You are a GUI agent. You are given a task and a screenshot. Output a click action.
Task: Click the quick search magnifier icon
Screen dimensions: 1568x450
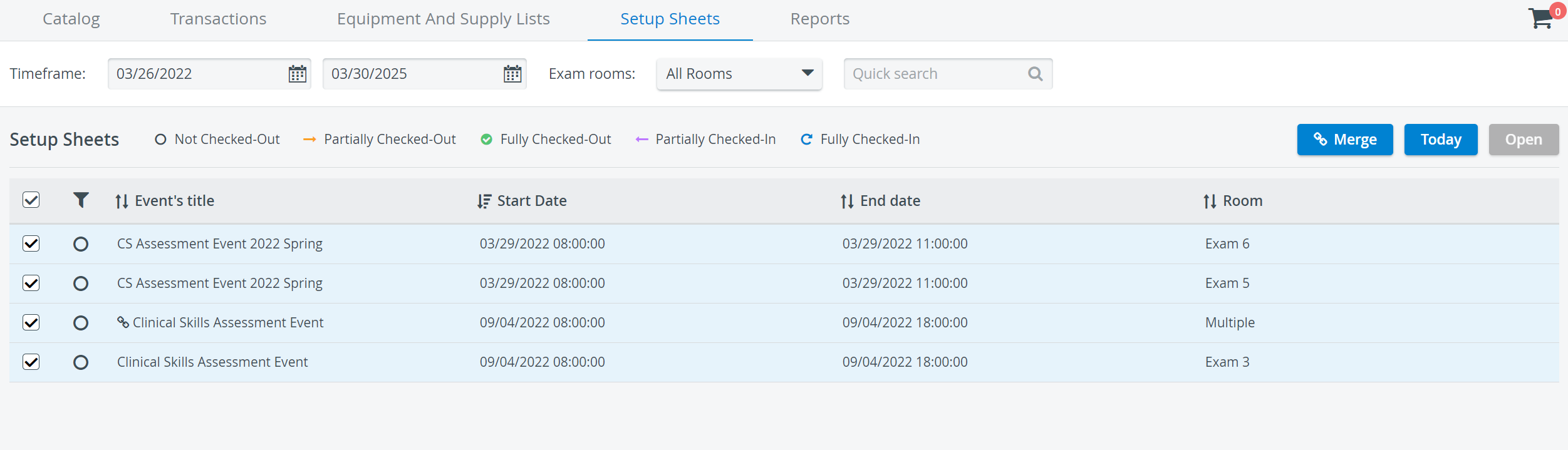point(1036,74)
